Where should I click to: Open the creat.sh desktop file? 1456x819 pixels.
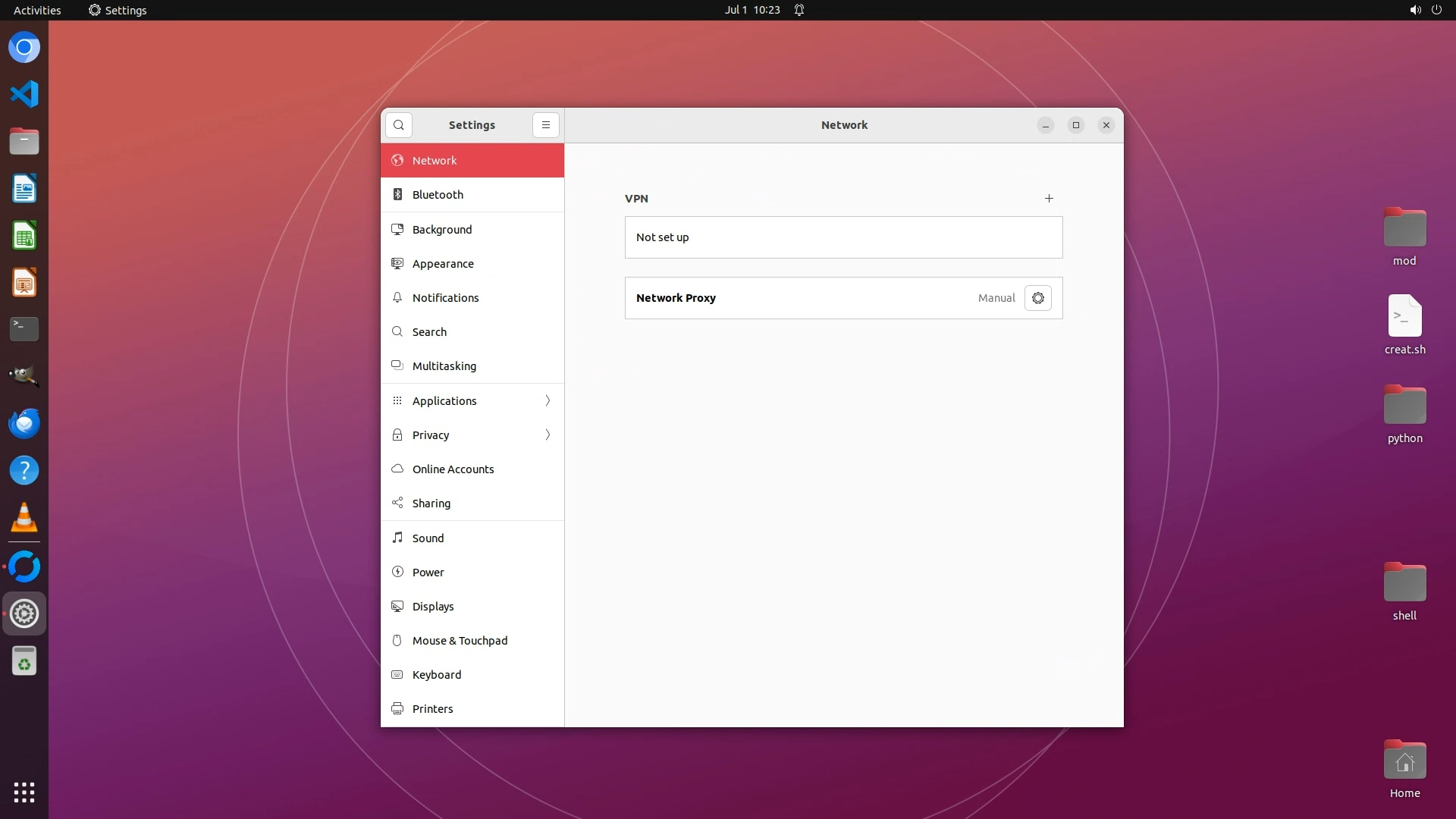1404,317
